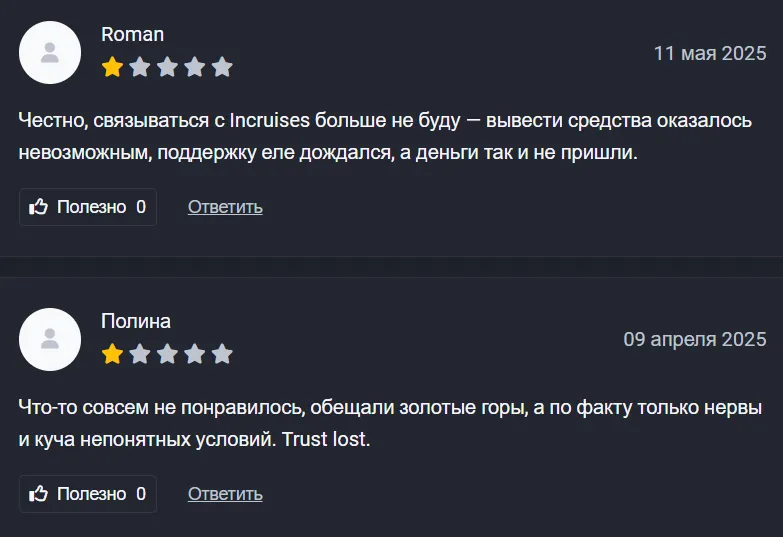Click Полина's profile avatar icon

tap(50, 339)
